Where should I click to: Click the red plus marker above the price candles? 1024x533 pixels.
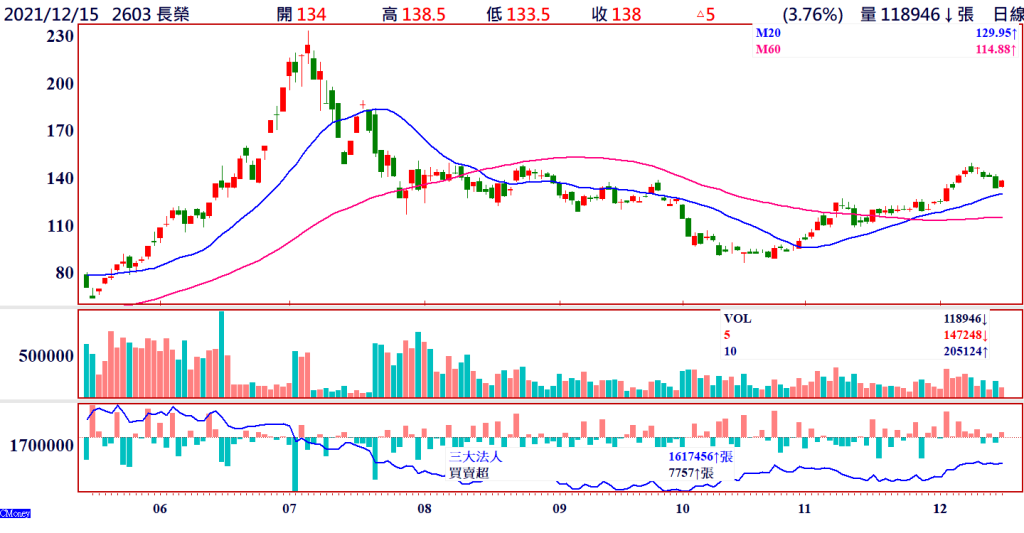[362, 104]
